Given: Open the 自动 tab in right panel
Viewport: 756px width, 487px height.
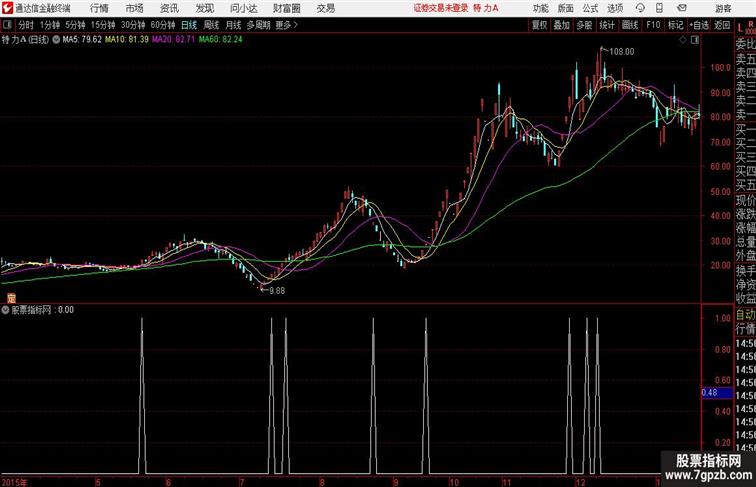Looking at the screenshot, I should 745,315.
